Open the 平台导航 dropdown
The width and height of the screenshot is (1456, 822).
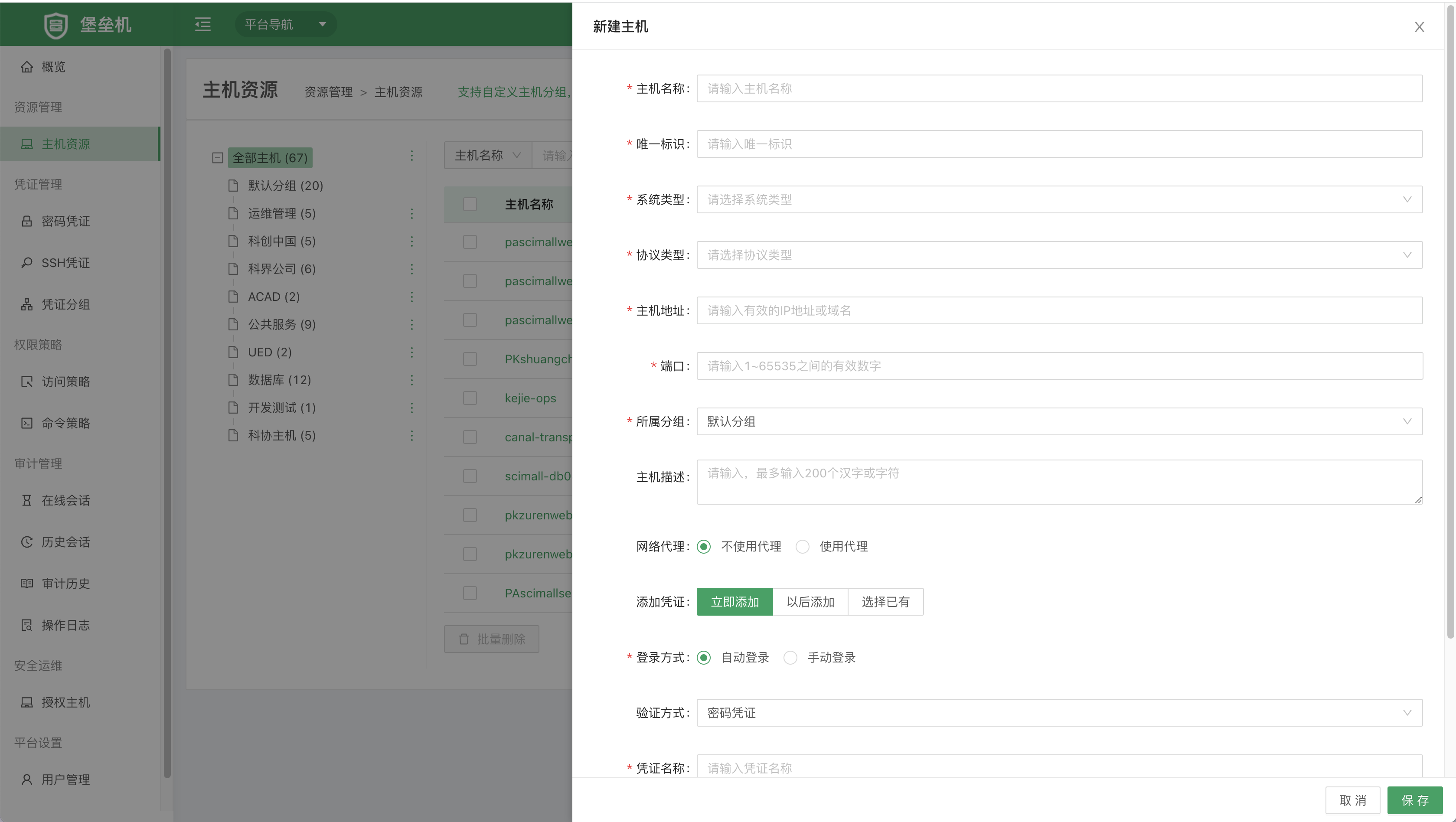[x=285, y=24]
